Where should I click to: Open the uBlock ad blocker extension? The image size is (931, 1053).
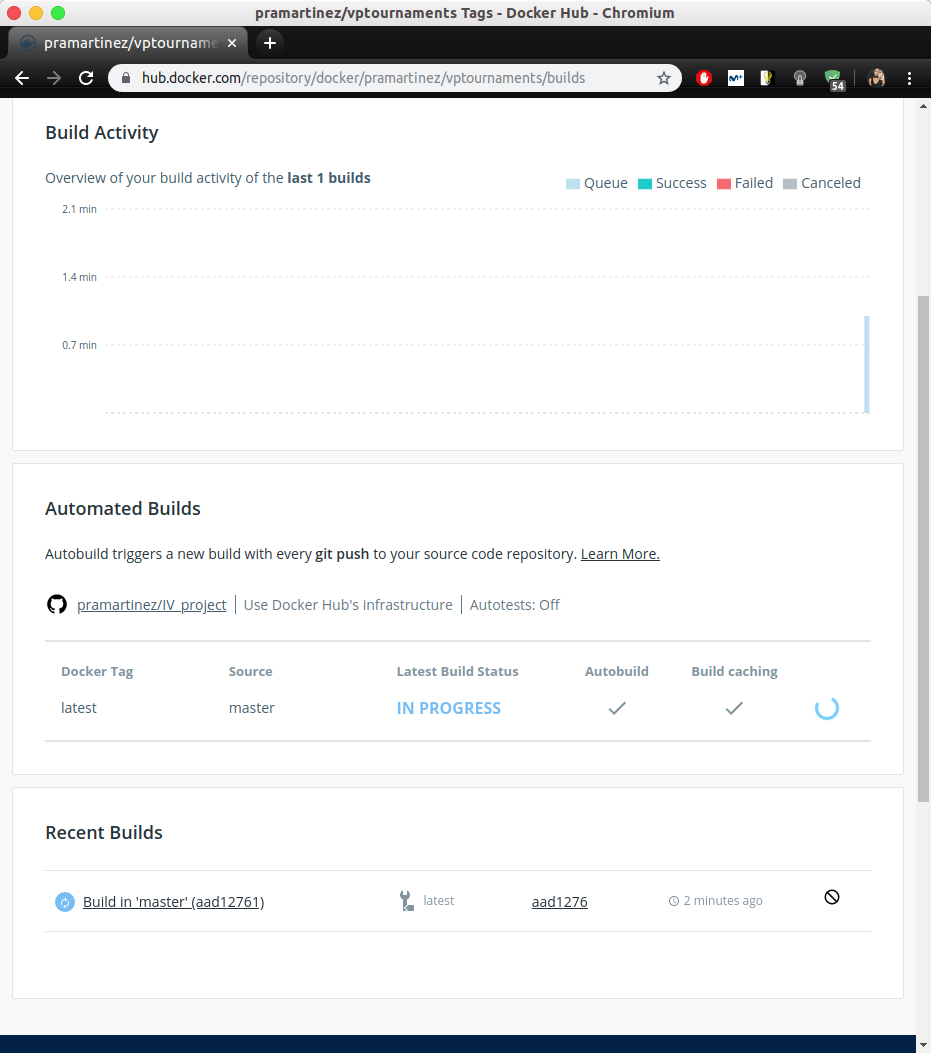704,77
